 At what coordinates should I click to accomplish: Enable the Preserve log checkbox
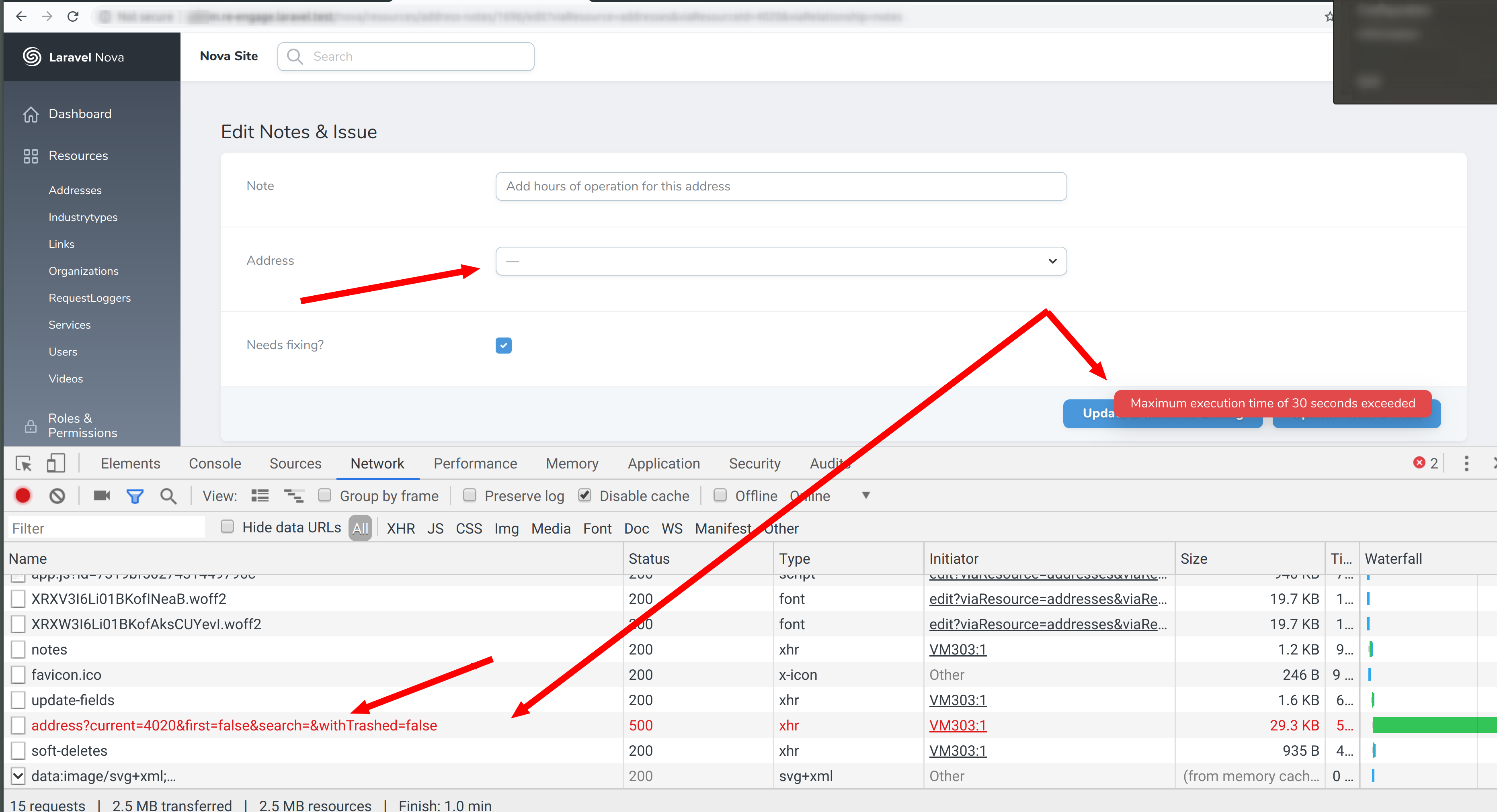469,495
